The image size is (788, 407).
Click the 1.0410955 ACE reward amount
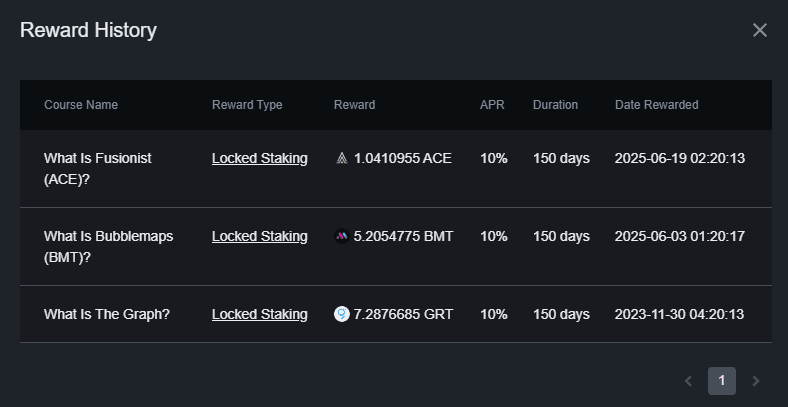[x=403, y=158]
